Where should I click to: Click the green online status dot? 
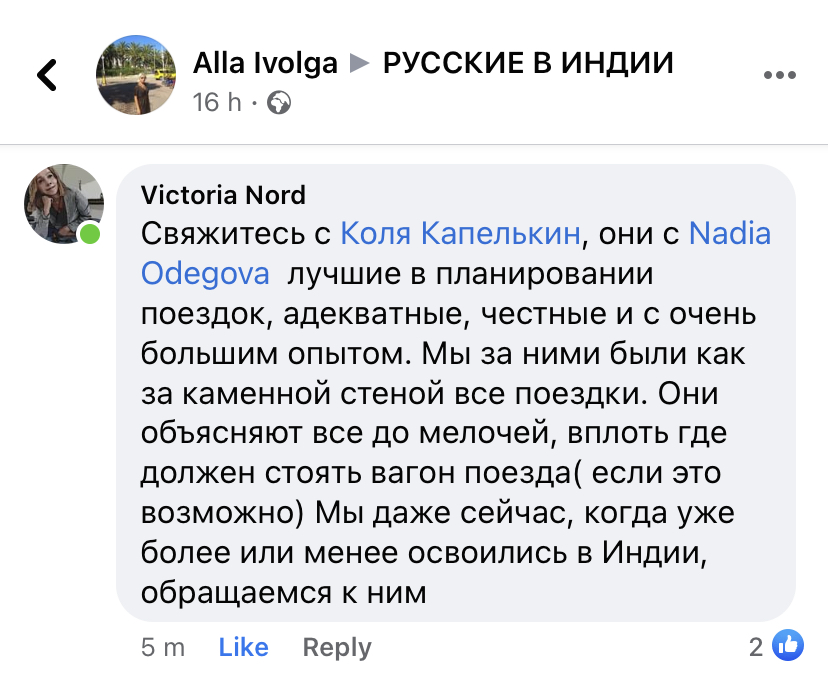pos(91,234)
